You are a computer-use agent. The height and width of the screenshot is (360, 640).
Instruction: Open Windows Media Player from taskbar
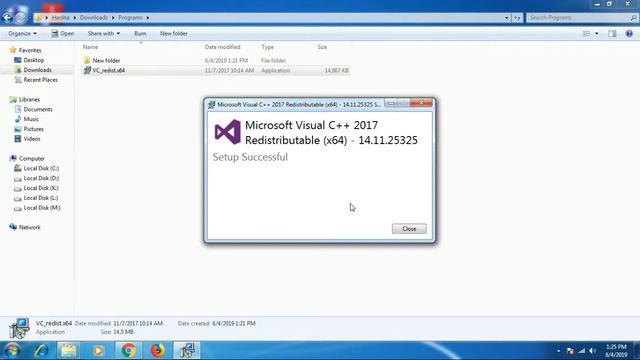(98, 350)
